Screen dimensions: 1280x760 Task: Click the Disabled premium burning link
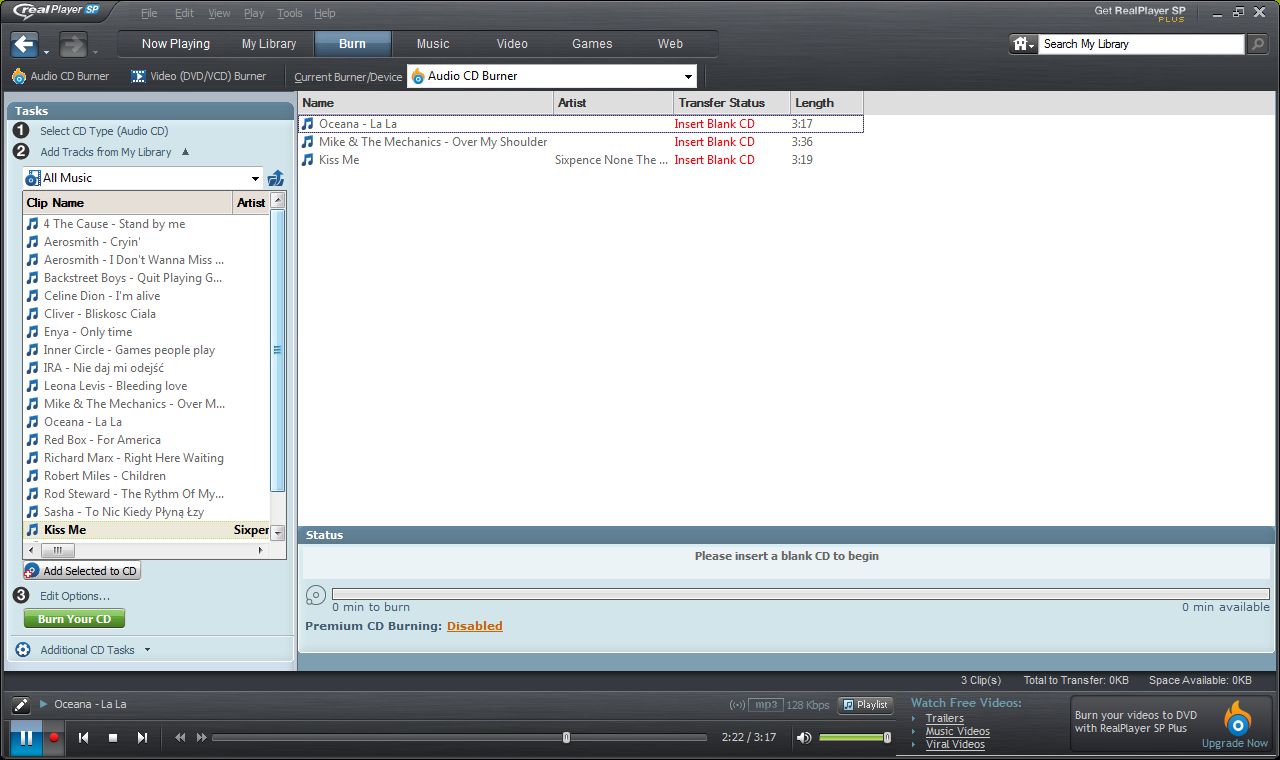coord(475,626)
